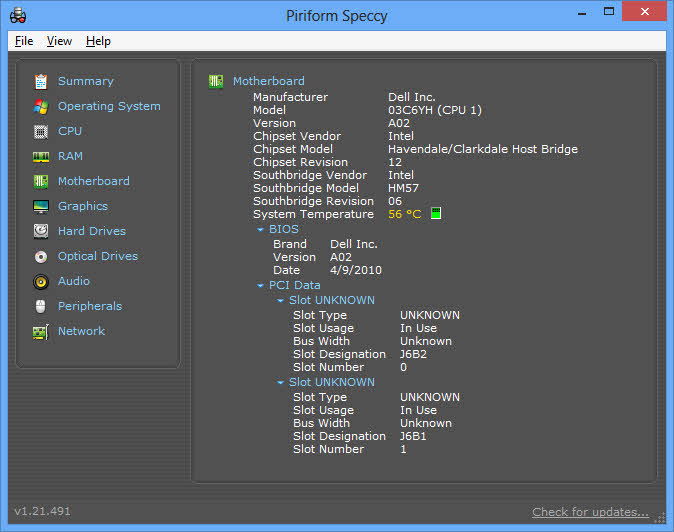Click the Motherboard heading in main panel
The width and height of the screenshot is (674, 532).
(x=269, y=81)
